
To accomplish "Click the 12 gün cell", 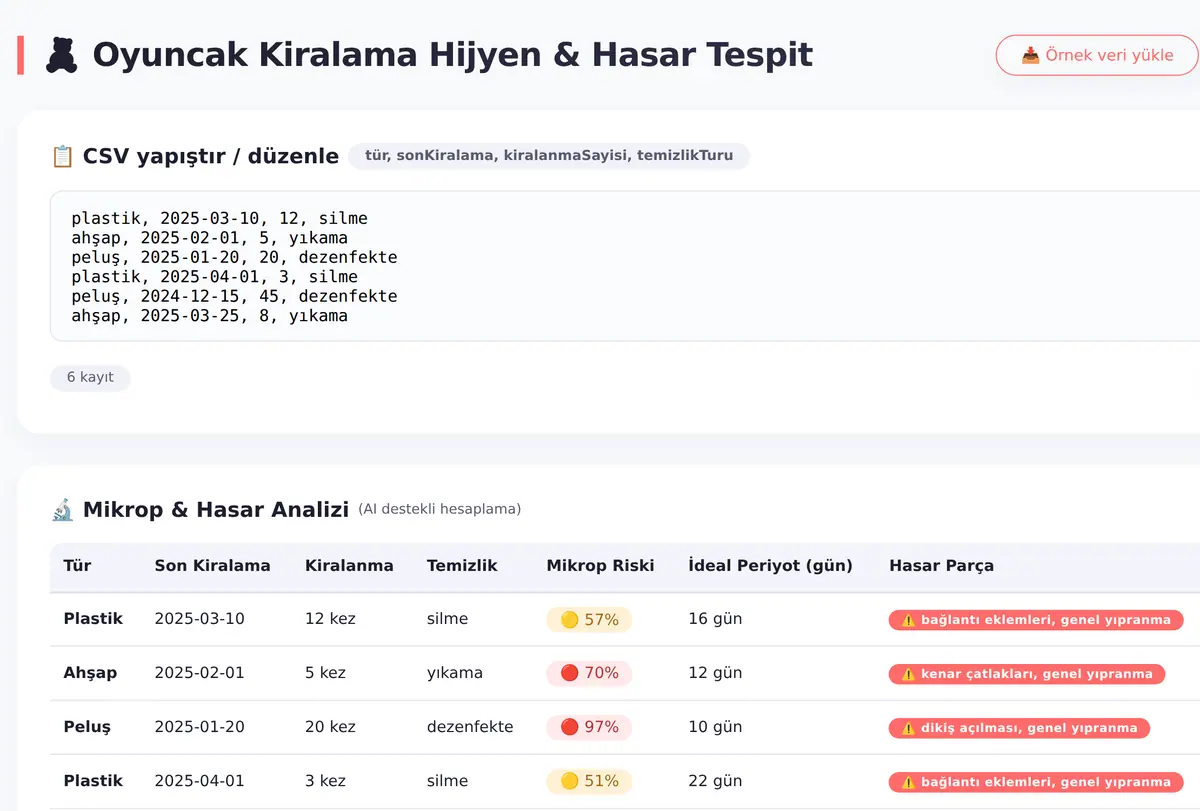I will click(715, 673).
